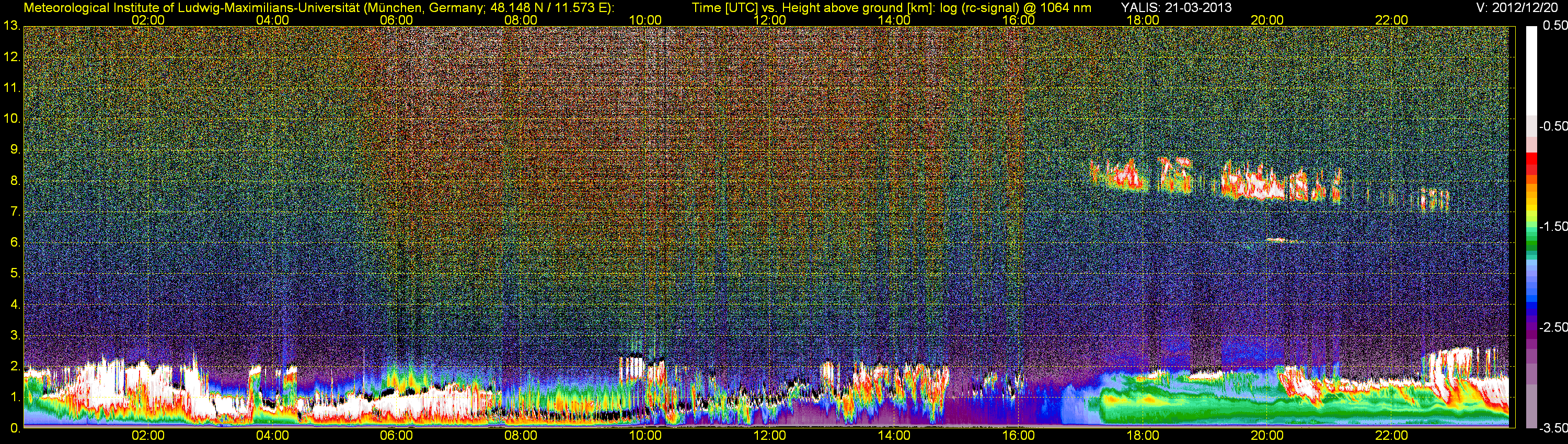
Task: Click the "08:00" label on the bottom time axis
Action: 521,436
